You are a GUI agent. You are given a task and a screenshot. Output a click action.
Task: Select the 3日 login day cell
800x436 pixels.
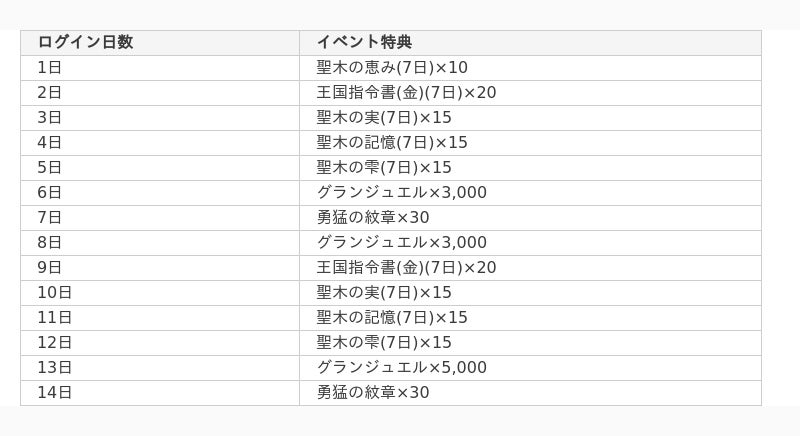(x=49, y=118)
